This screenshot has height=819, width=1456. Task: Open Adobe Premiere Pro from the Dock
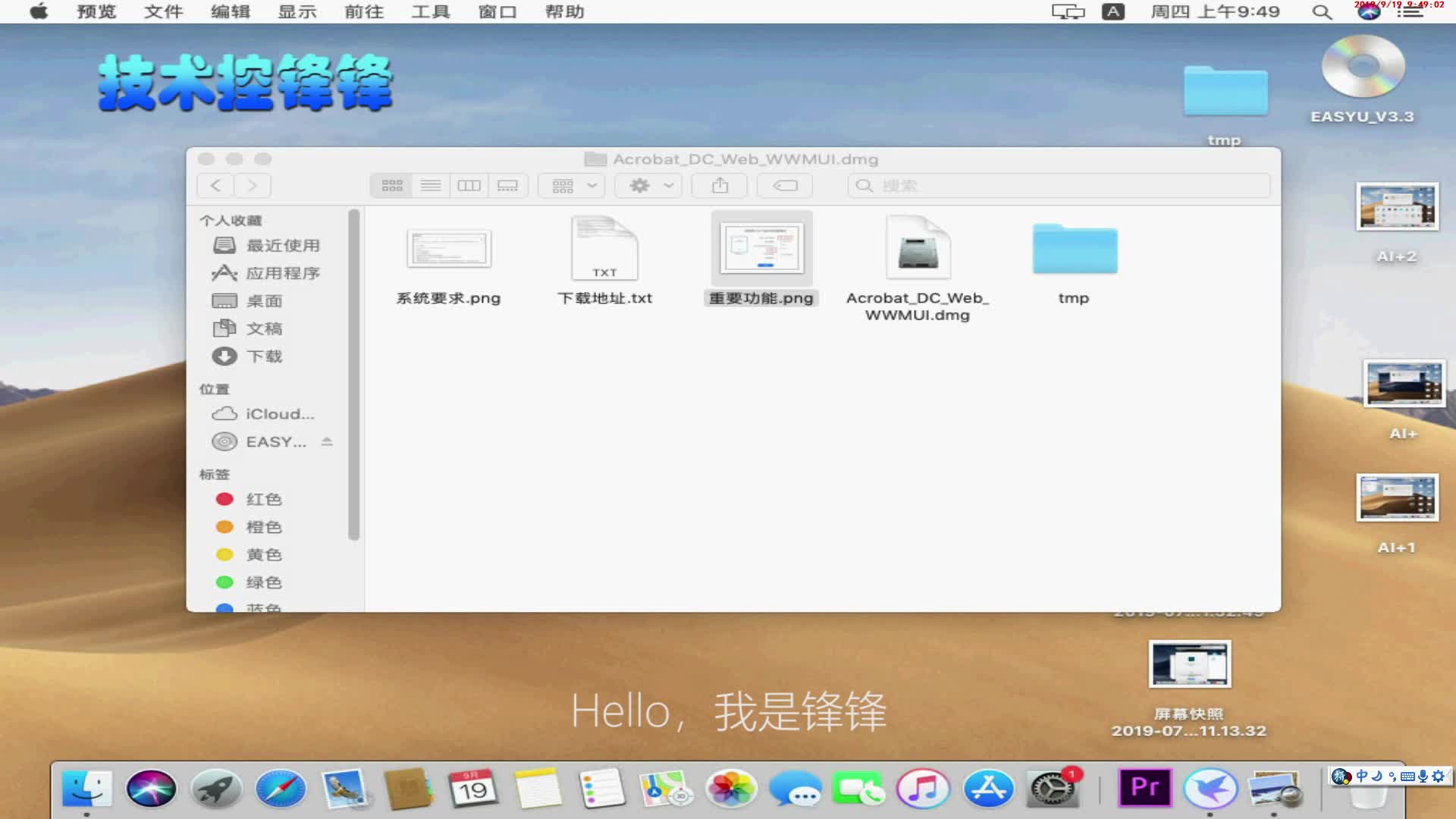coord(1144,788)
